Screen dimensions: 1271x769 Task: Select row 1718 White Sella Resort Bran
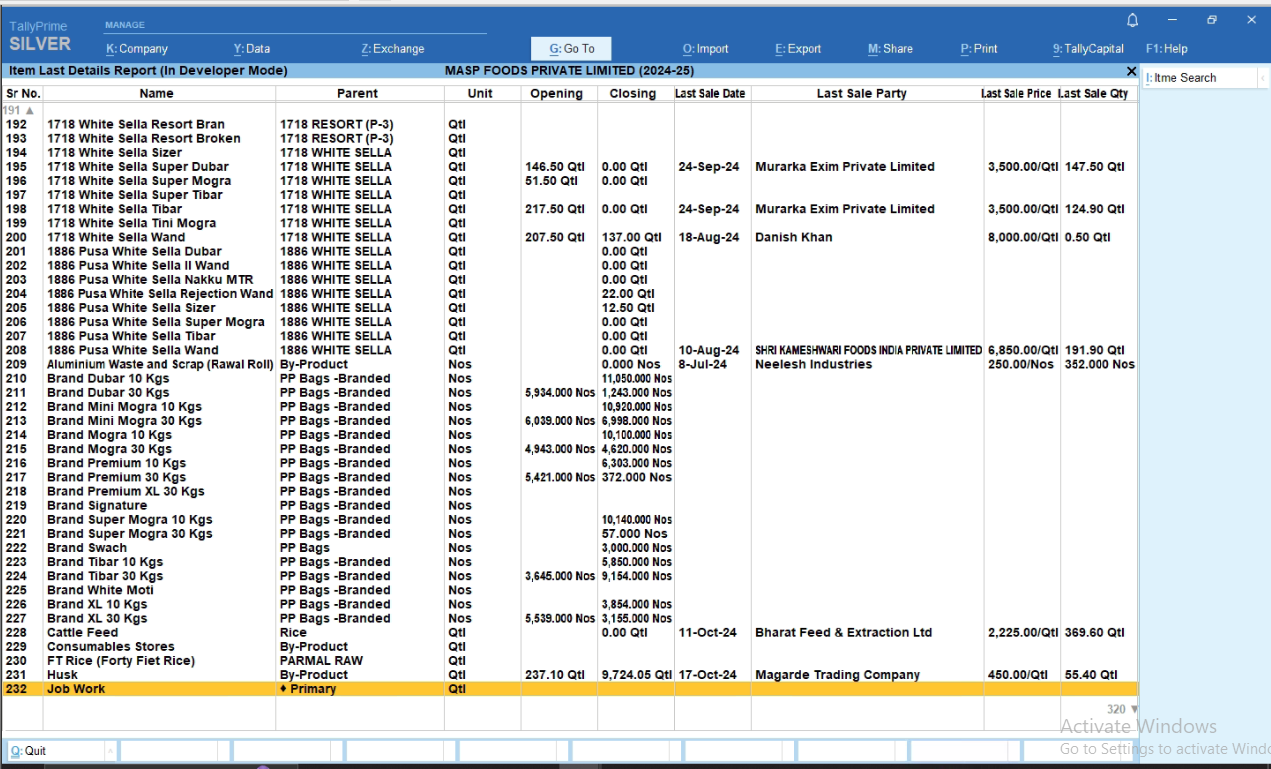coord(570,125)
